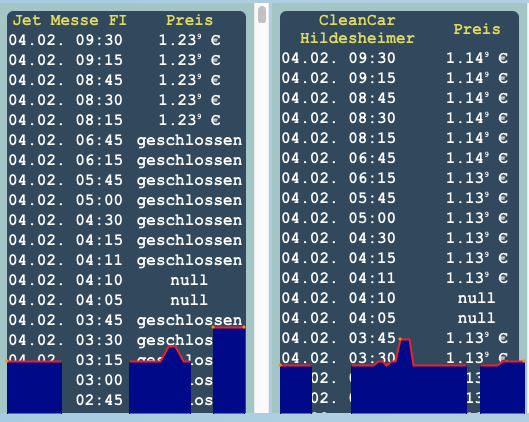
Task: Click the geschlossen entry at 06:45 in Jet Messe
Action: (189, 140)
